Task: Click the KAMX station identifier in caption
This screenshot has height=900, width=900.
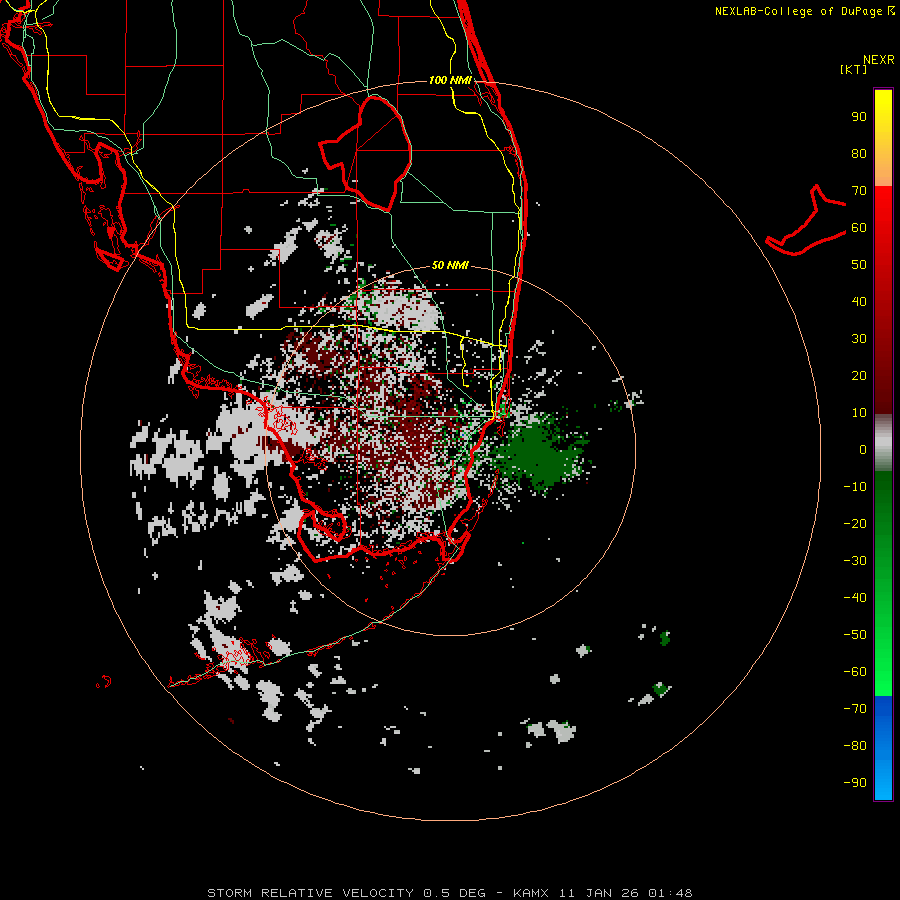Action: [531, 893]
